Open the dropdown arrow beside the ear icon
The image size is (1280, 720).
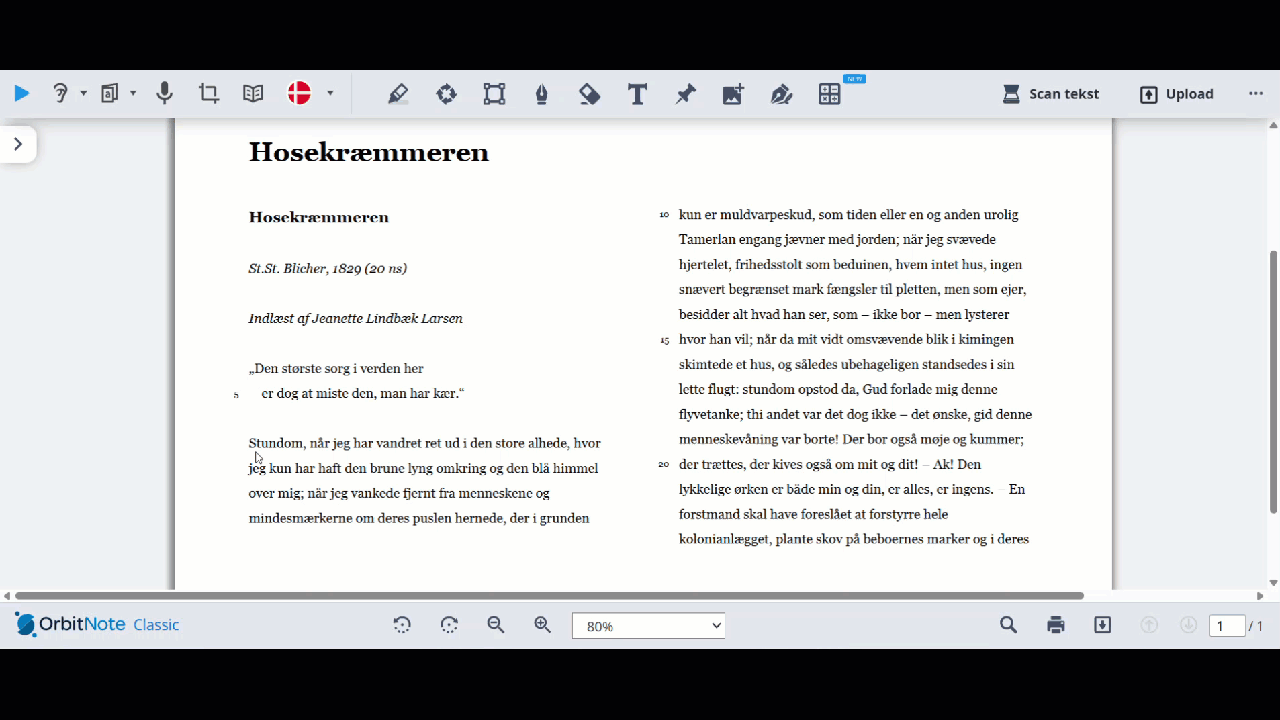(83, 94)
